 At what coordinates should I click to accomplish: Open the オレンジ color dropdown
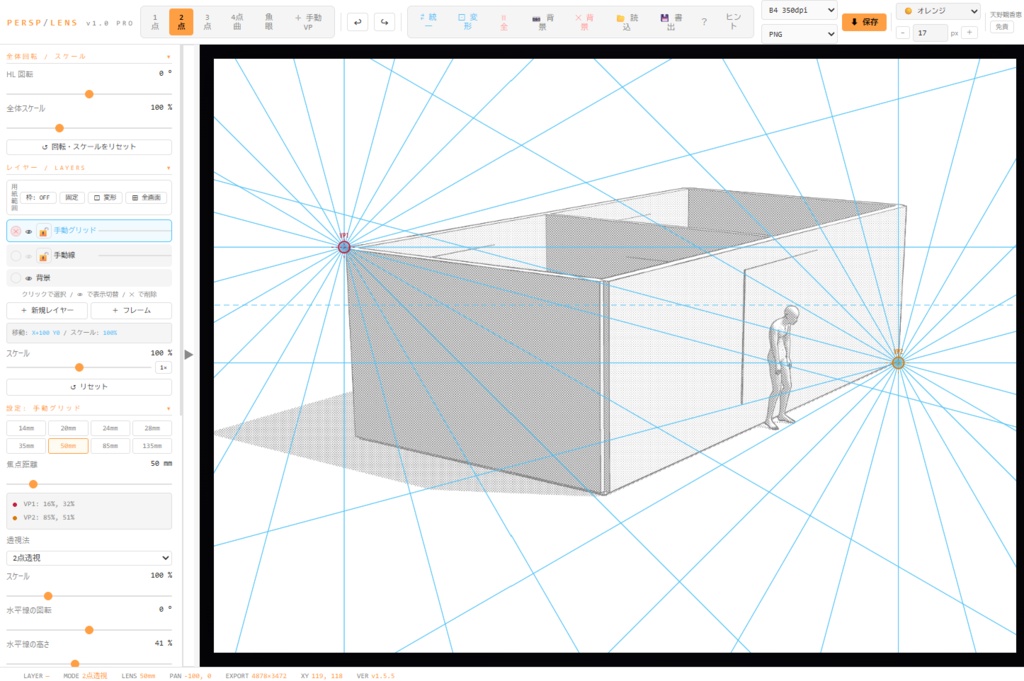[x=939, y=10]
